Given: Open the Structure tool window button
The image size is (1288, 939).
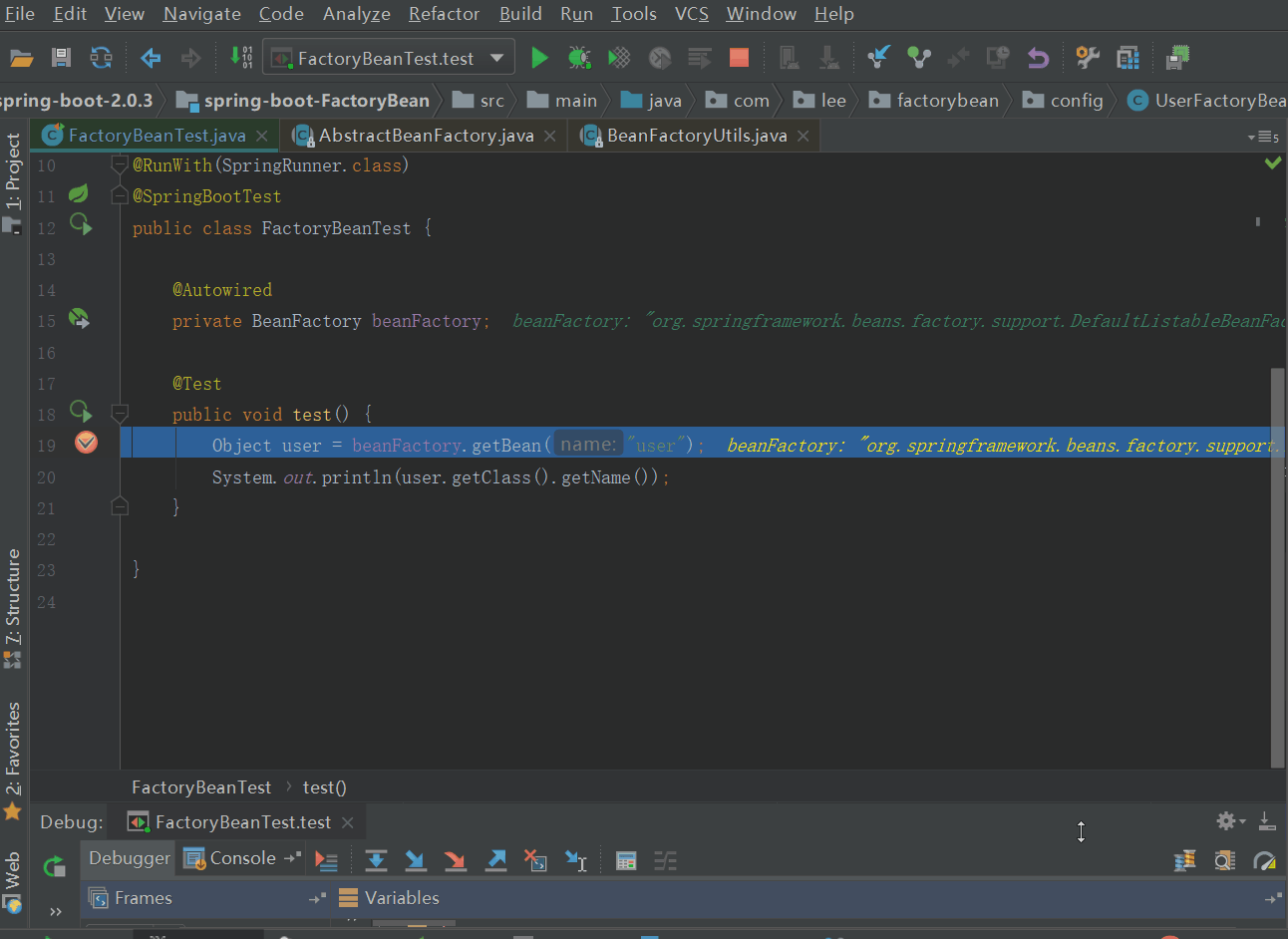Looking at the screenshot, I should point(13,607).
